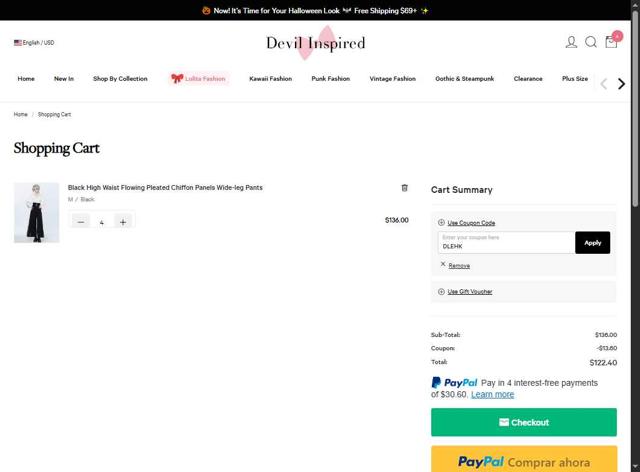Image resolution: width=640 pixels, height=472 pixels.
Task: Click the Shopping Cart breadcrumb text
Action: tap(54, 114)
